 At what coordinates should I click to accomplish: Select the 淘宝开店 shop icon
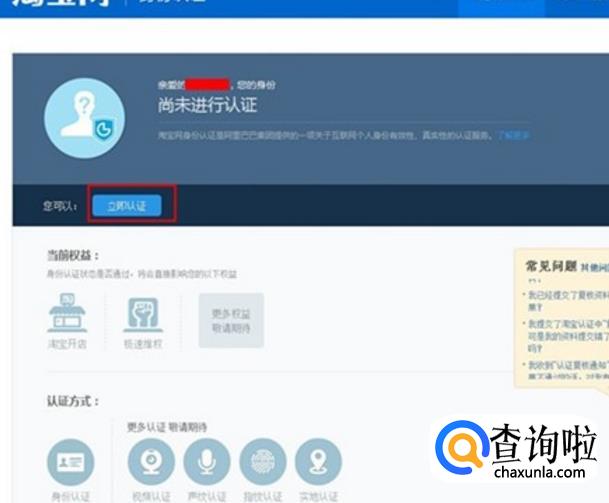pyautogui.click(x=67, y=313)
